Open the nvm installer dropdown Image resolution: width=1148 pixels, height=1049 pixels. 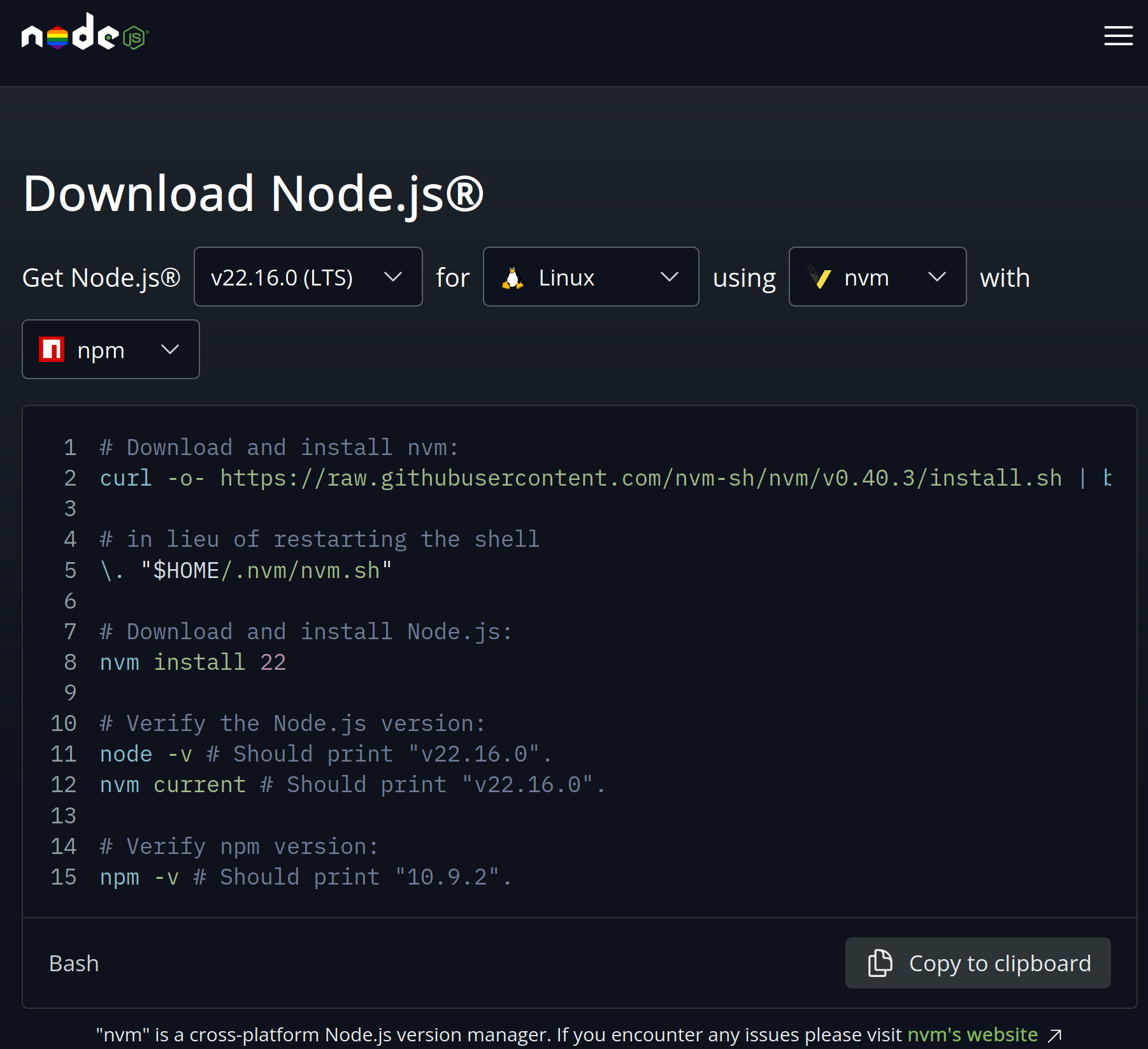pos(877,277)
